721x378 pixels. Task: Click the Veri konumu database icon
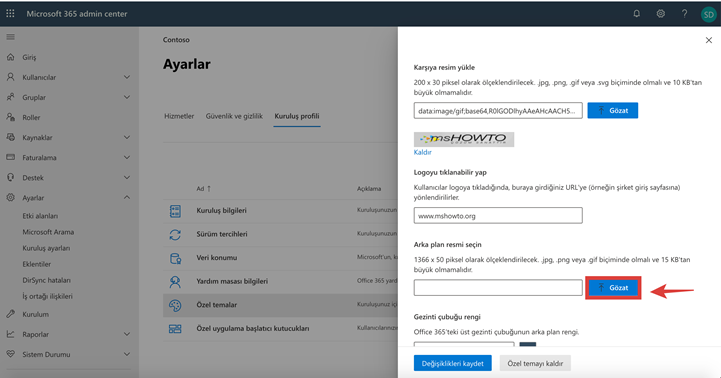point(175,258)
